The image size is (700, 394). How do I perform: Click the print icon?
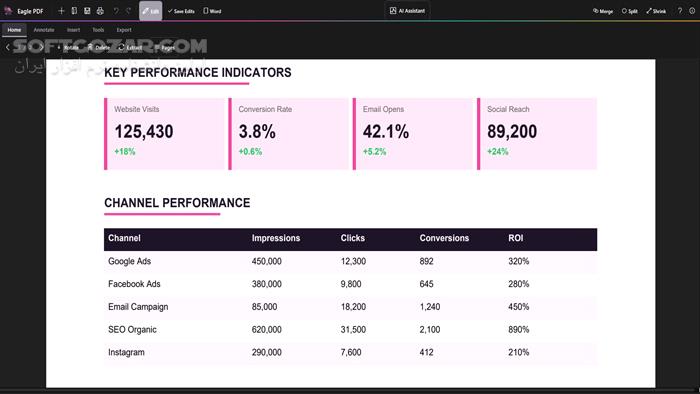point(100,11)
